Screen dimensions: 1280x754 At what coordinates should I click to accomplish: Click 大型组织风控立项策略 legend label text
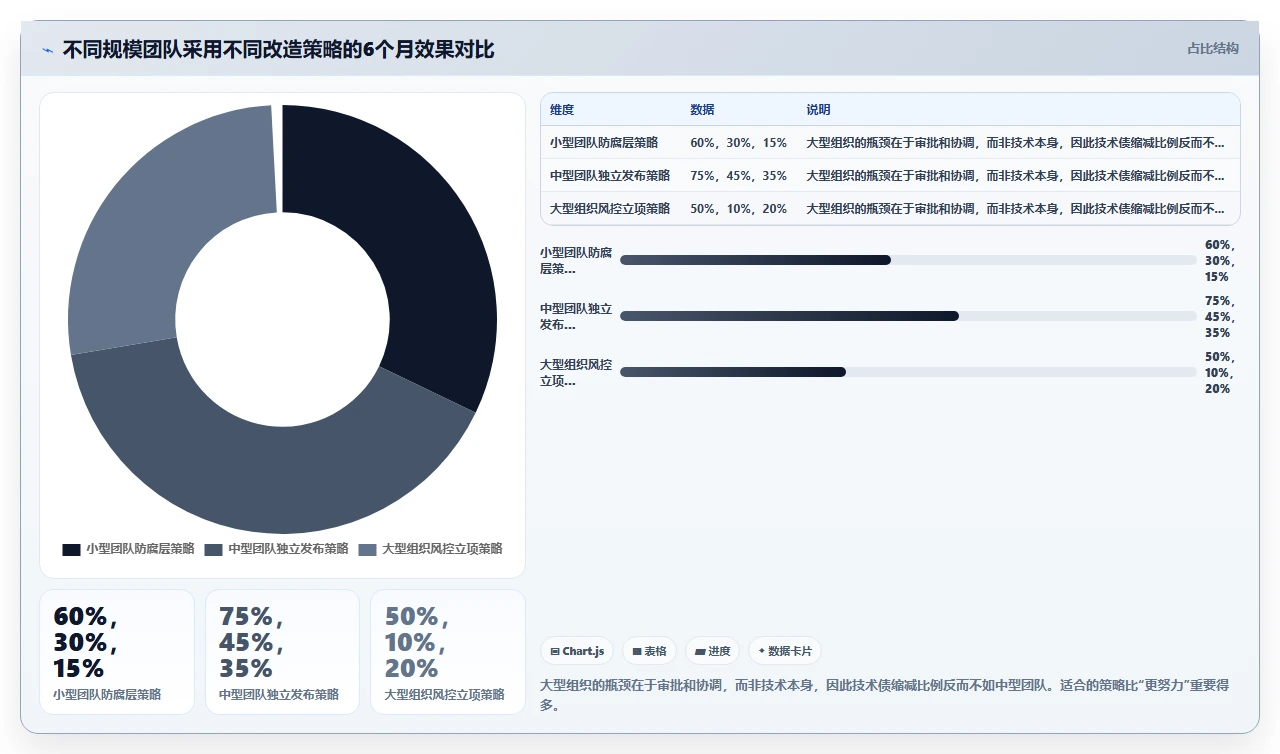(x=442, y=549)
